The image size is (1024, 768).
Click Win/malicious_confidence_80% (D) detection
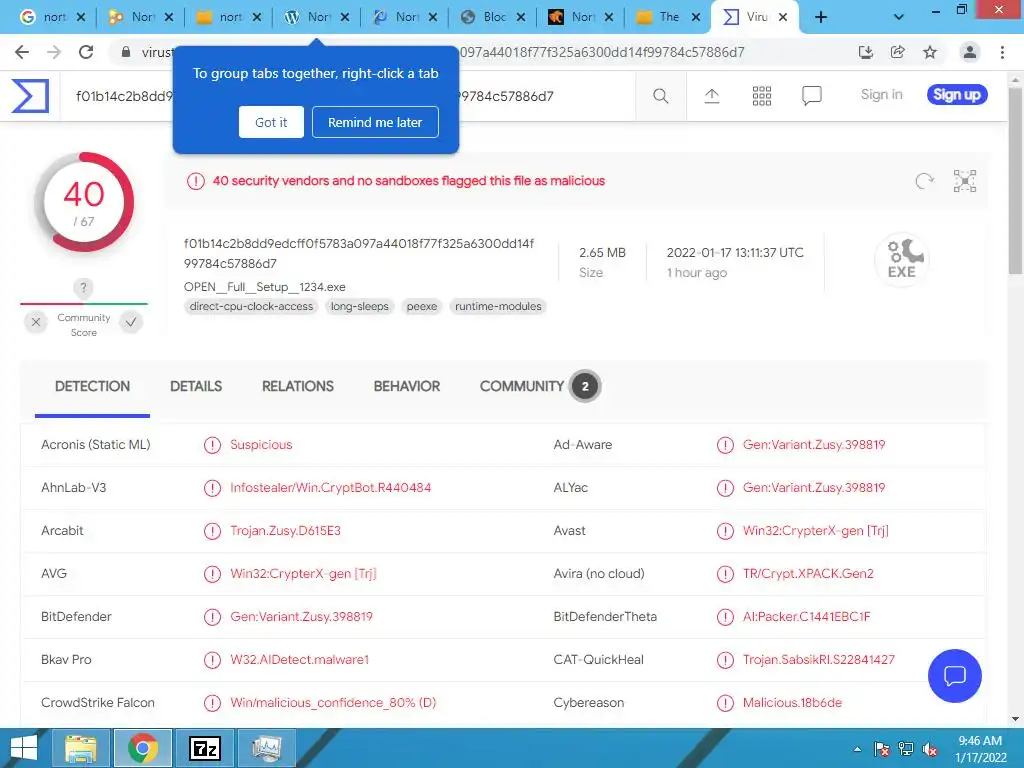pyautogui.click(x=333, y=703)
